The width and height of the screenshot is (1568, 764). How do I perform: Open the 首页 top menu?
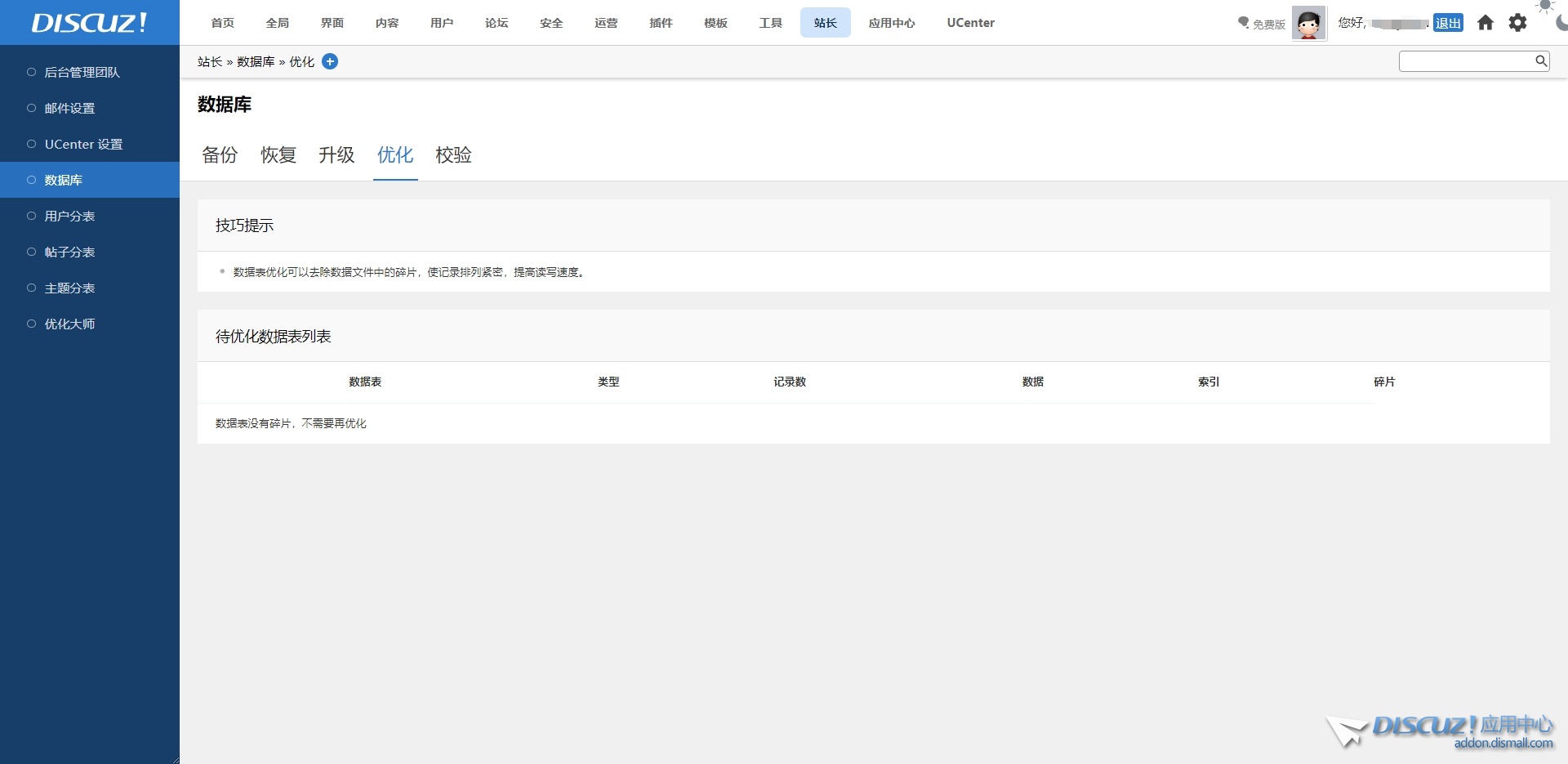click(x=223, y=23)
